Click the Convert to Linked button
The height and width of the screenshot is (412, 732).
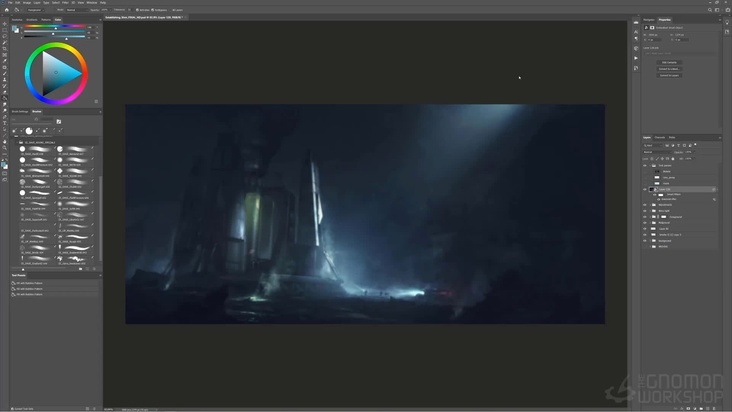coord(669,69)
